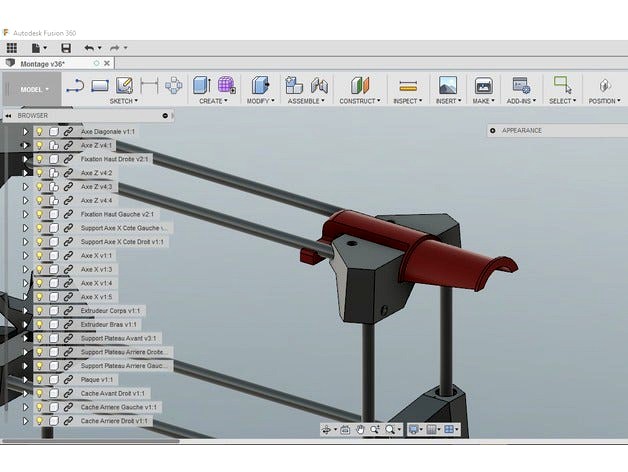Screen dimensions: 628x472
Task: Open the data panel grid icon
Action: tap(12, 47)
